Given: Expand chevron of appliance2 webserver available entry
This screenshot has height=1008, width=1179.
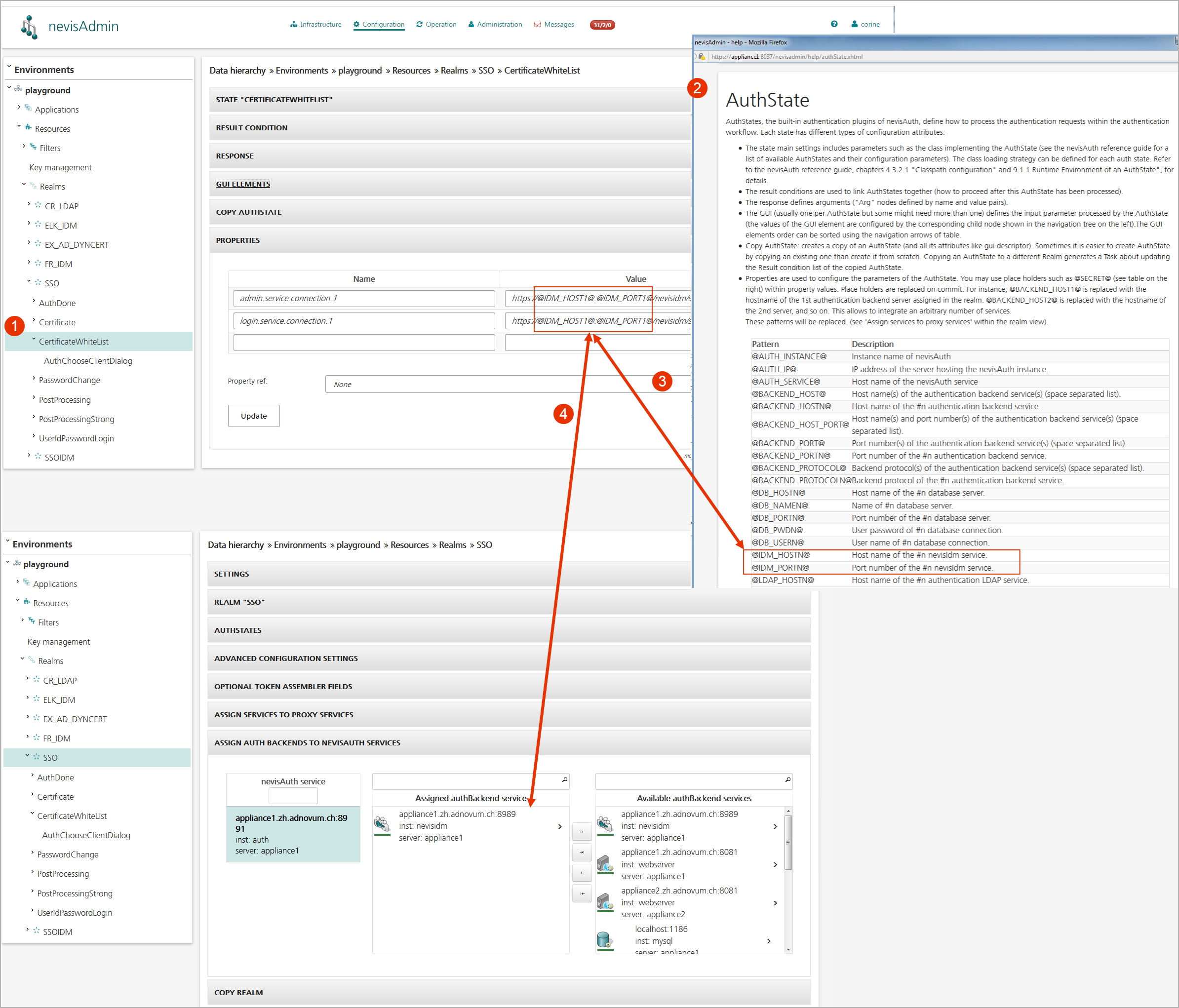Looking at the screenshot, I should tap(775, 903).
